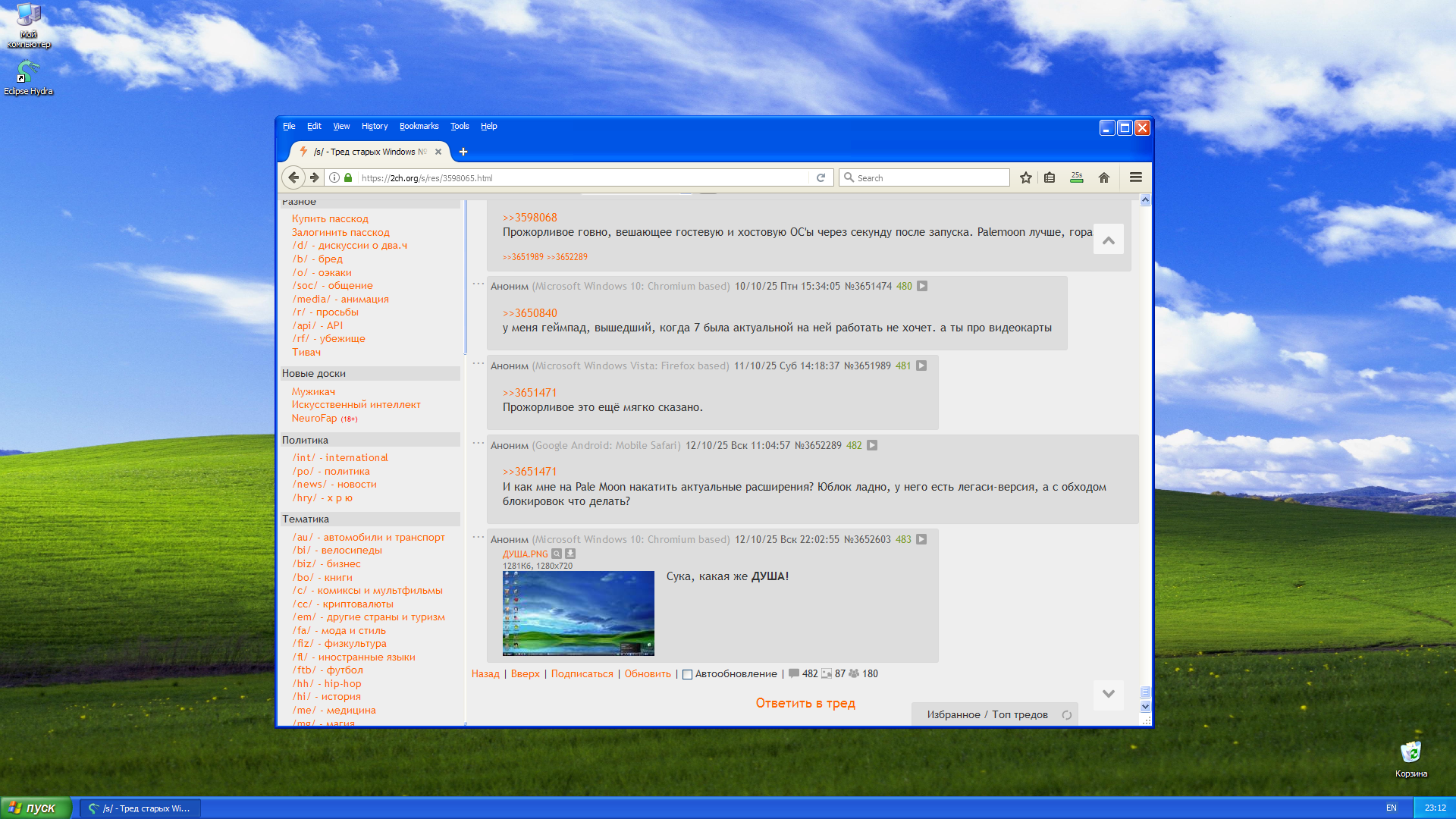Click the bookmark star icon

pos(1025,177)
